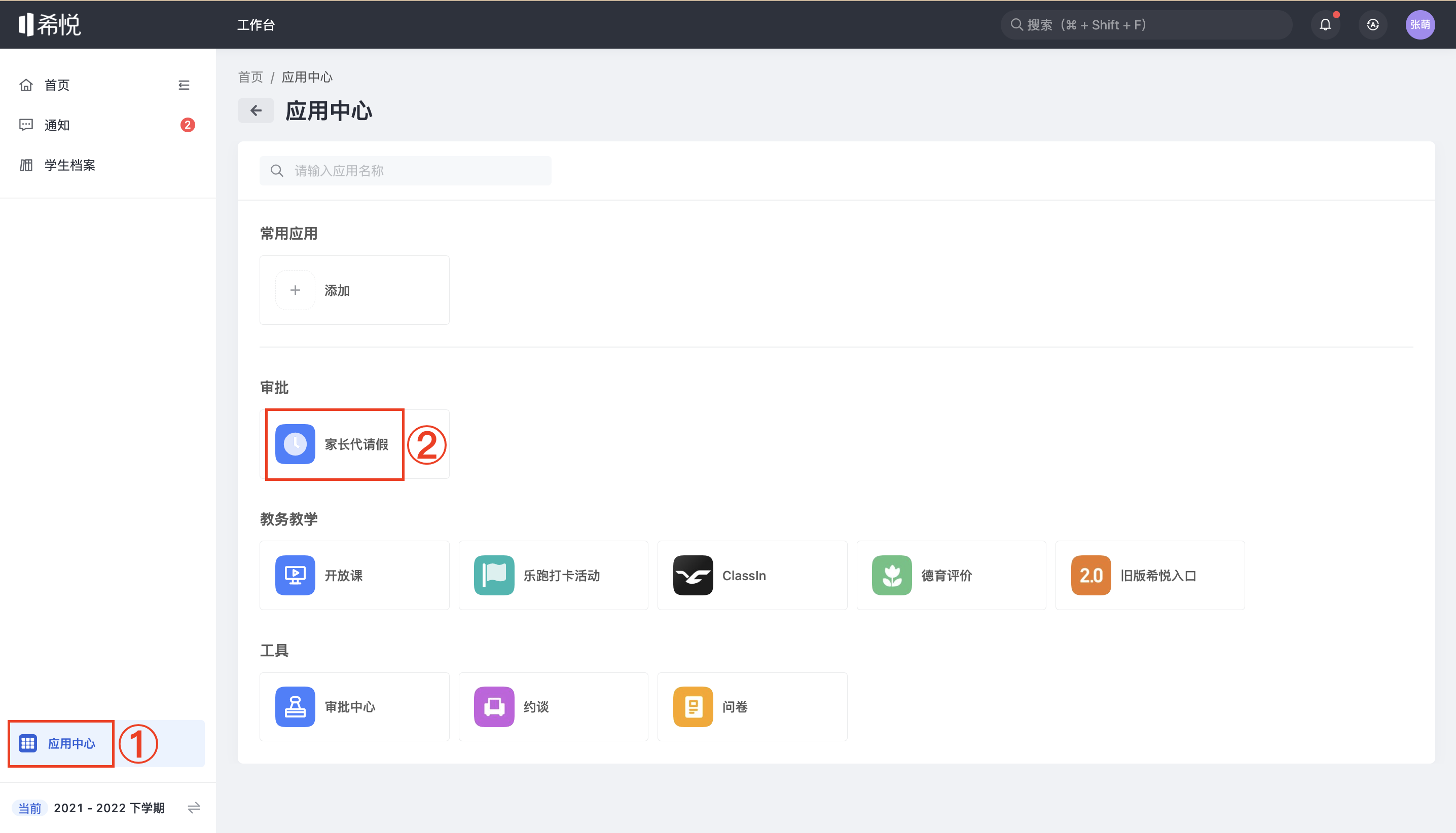The height and width of the screenshot is (833, 1456).
Task: Click the 教务教学 section heading
Action: click(x=288, y=519)
